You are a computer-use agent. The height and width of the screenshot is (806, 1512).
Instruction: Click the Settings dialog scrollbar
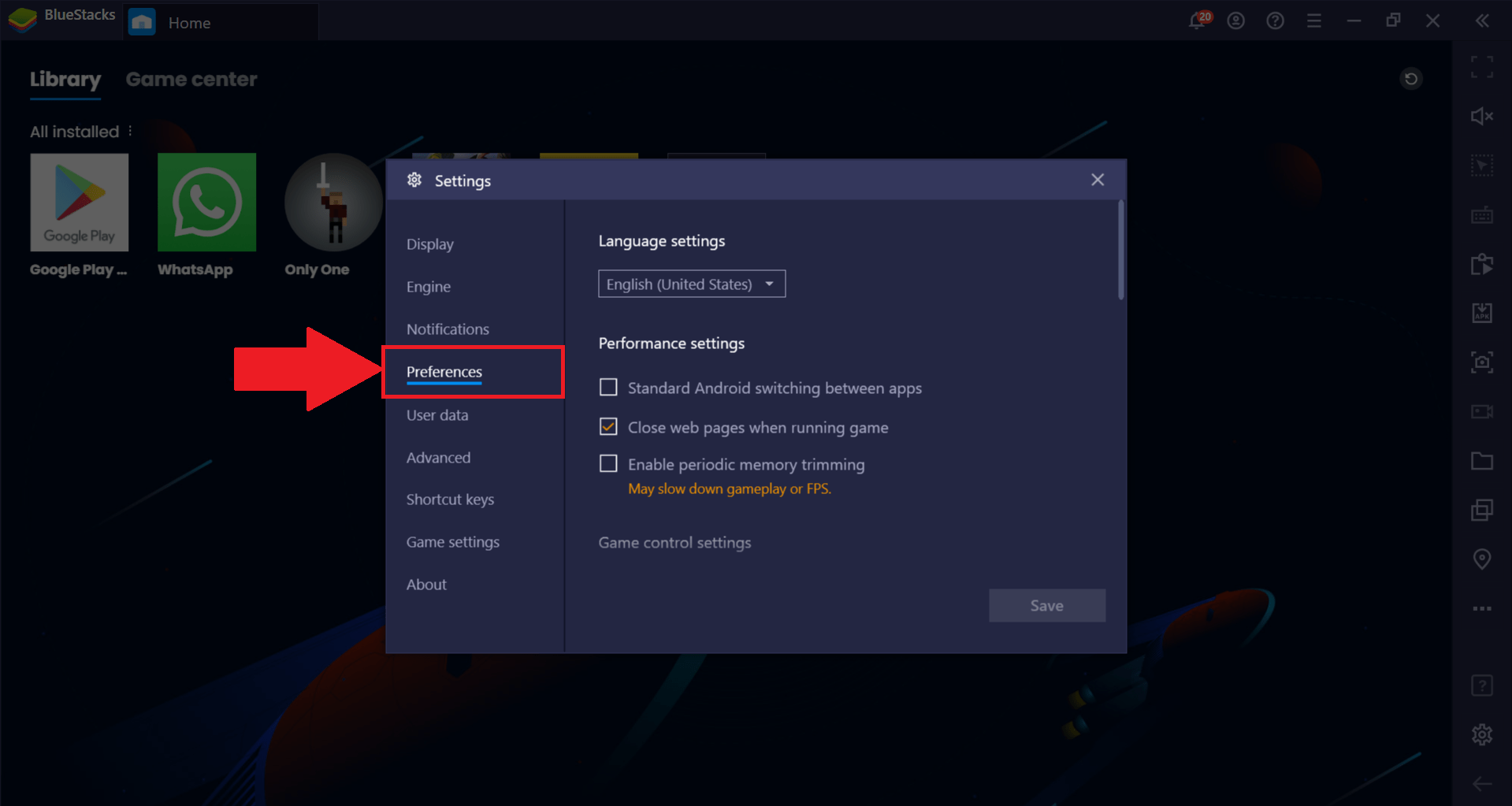[1121, 251]
